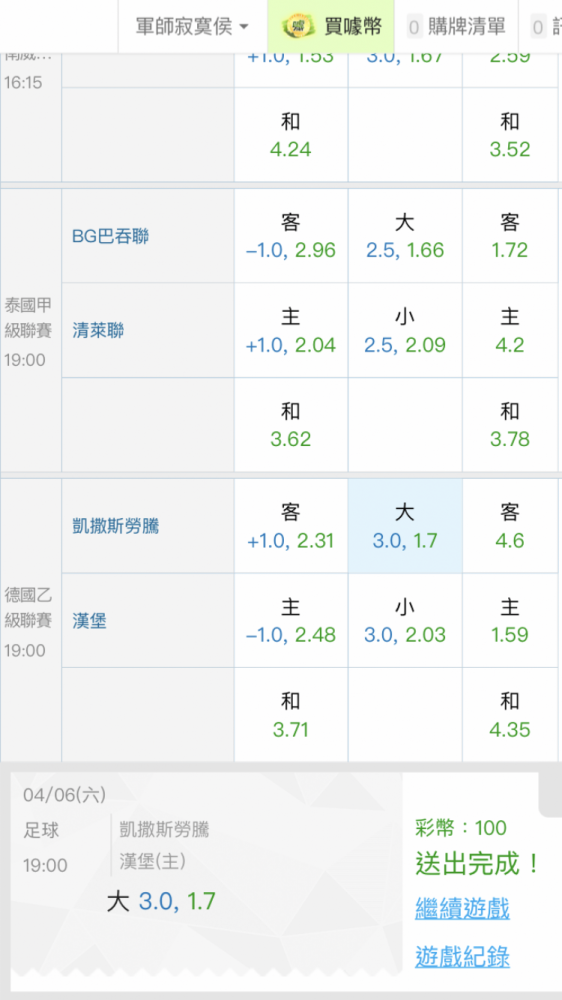Choose 主 -1.0, 2.48 handicap for 漢堡
The image size is (562, 1000).
pos(291,621)
